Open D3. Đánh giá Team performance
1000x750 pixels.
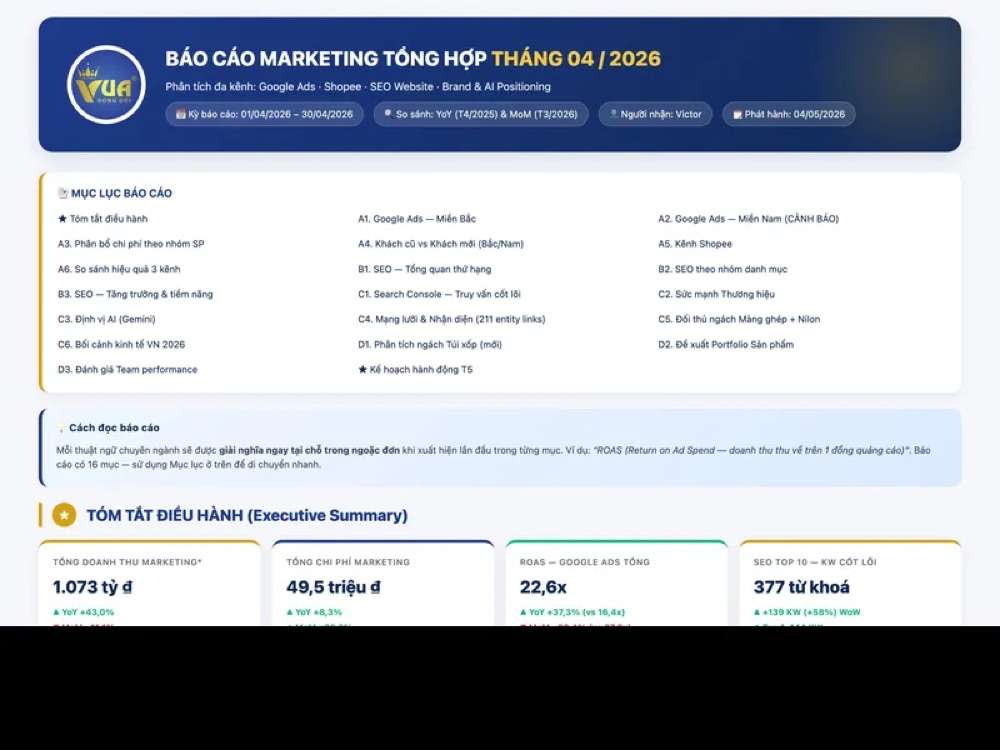[128, 369]
